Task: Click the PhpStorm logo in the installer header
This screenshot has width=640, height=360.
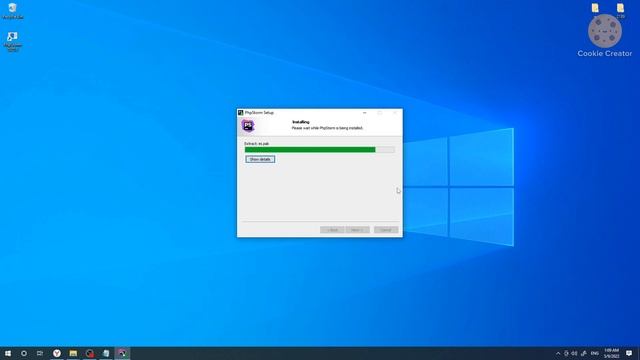Action: [x=247, y=126]
